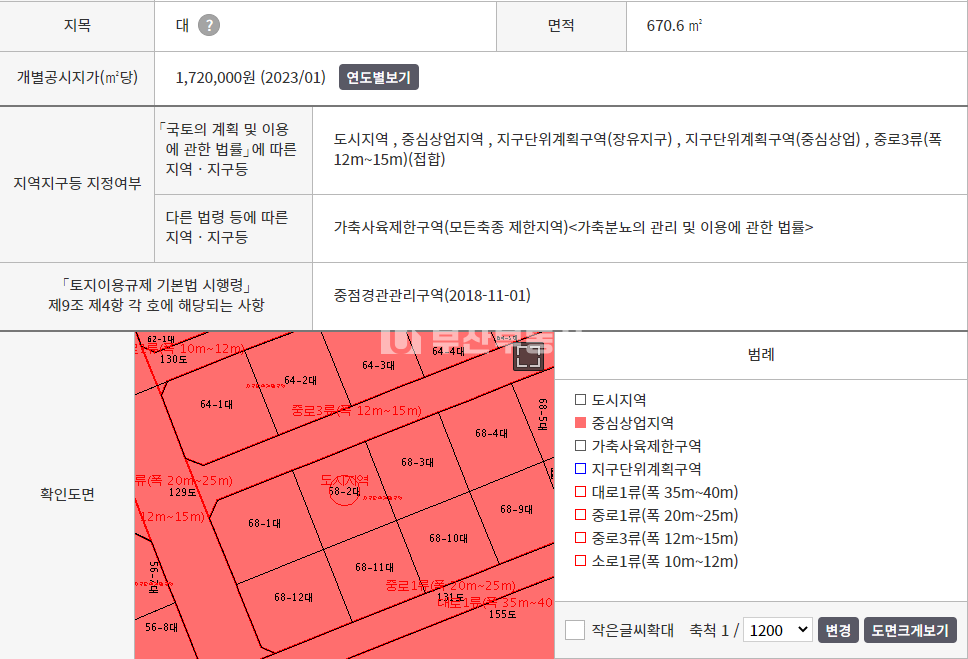Select parcel 68-9대 on the map

tap(516, 509)
